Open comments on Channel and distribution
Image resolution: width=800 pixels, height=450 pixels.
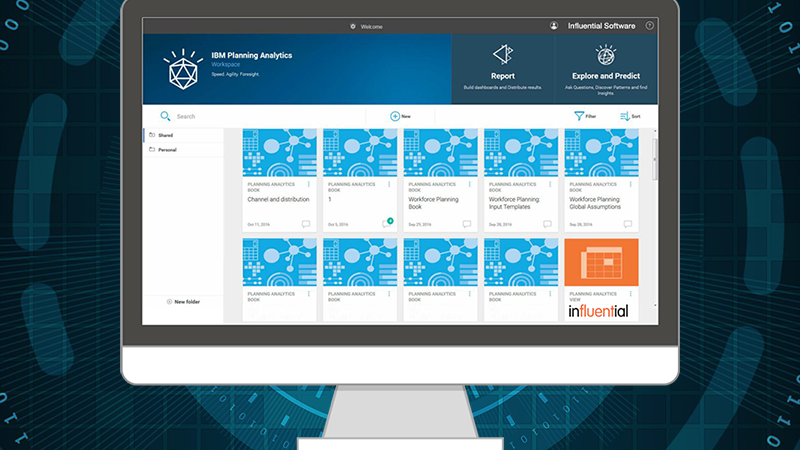point(306,224)
